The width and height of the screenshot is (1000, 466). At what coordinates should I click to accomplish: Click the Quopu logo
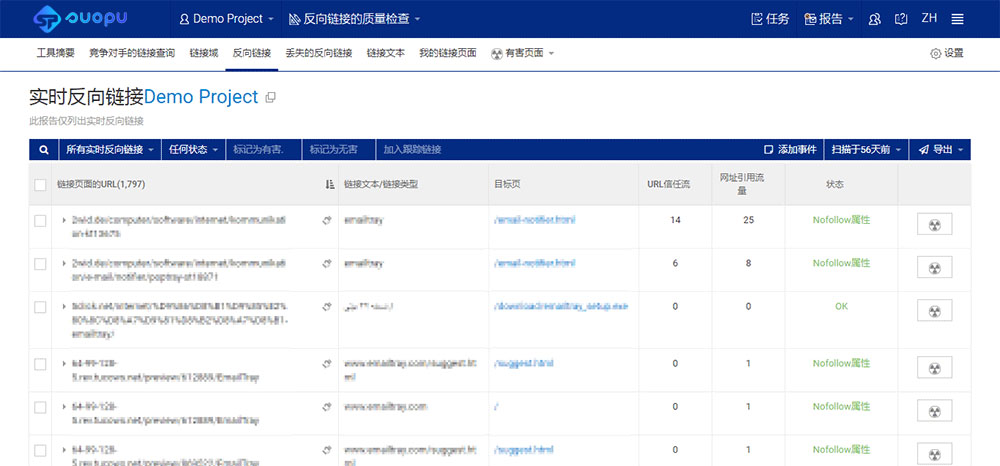pyautogui.click(x=80, y=18)
